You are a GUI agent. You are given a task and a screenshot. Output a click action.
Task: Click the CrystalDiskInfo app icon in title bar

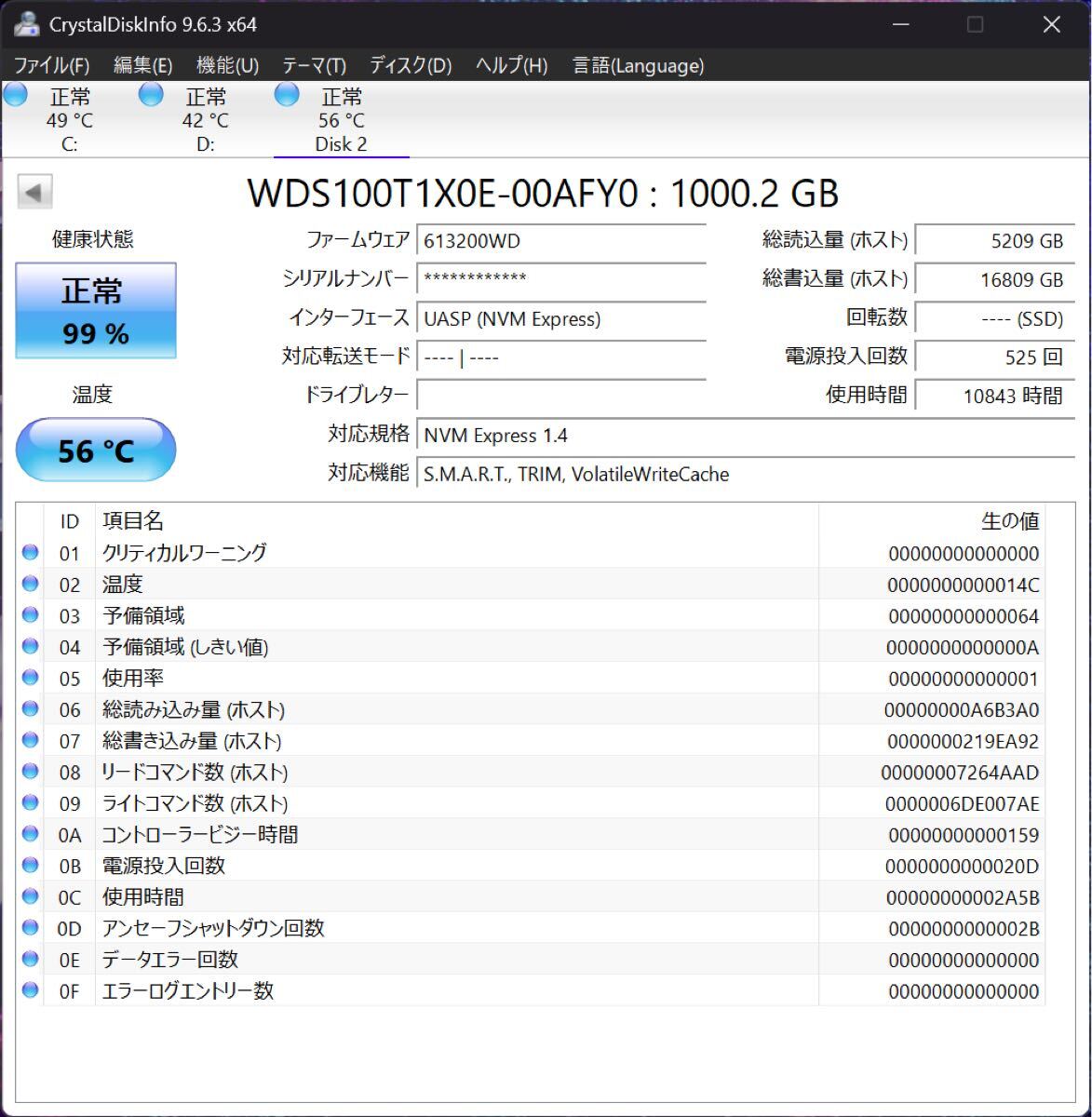pyautogui.click(x=26, y=24)
